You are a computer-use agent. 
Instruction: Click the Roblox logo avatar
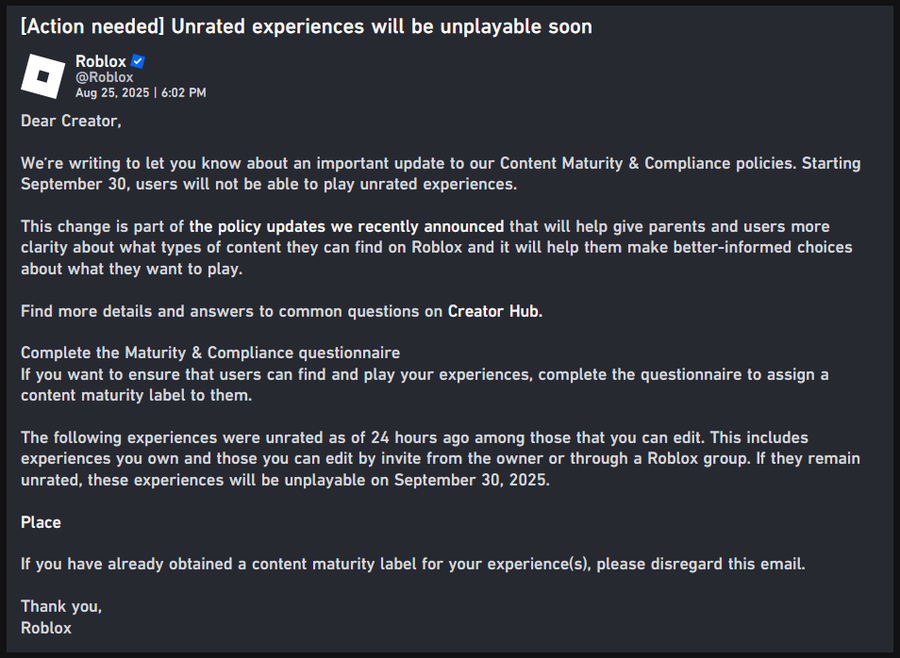click(x=43, y=76)
